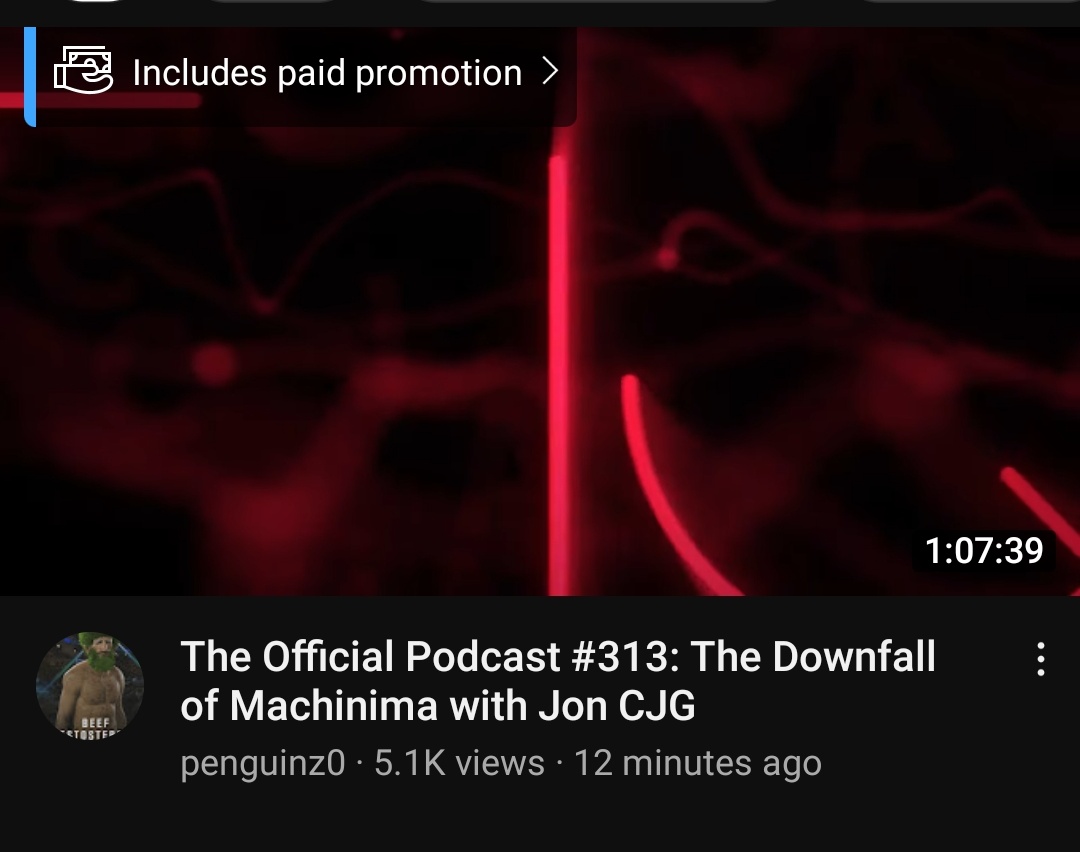Click the penguinz0 channel name text

262,763
